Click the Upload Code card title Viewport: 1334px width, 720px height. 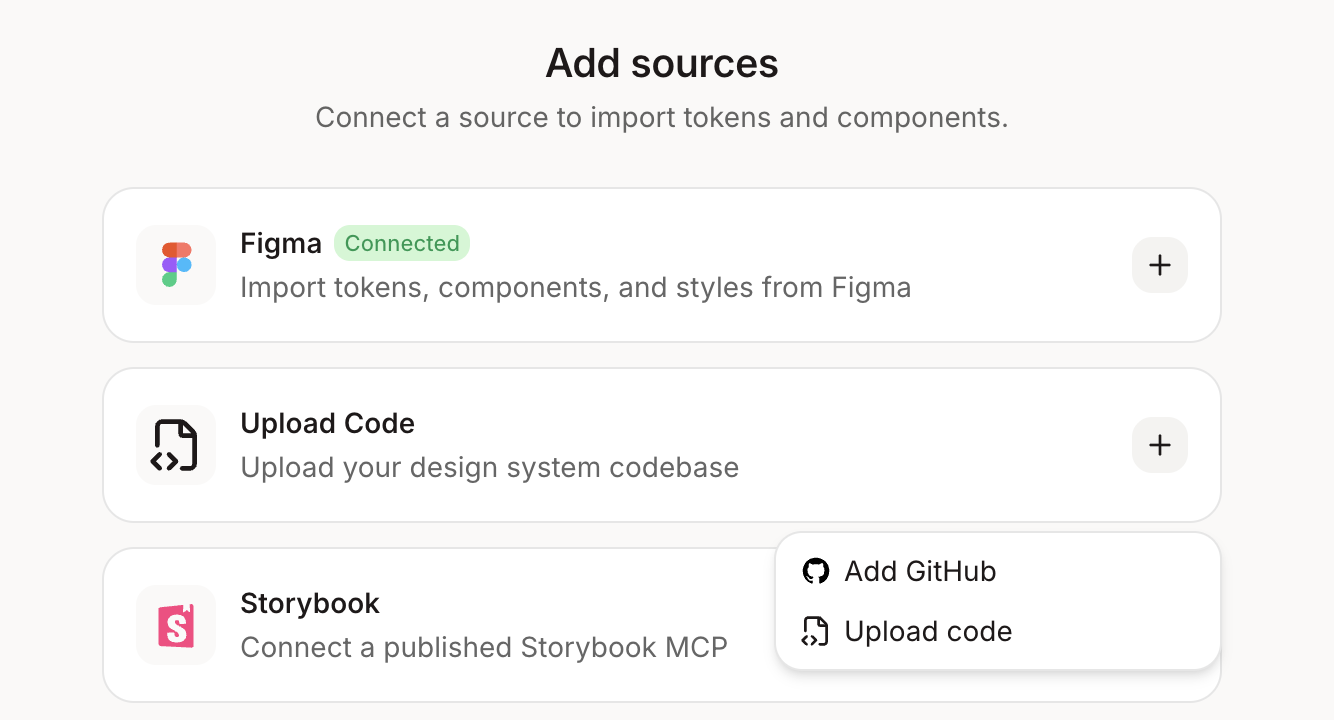pyautogui.click(x=328, y=423)
